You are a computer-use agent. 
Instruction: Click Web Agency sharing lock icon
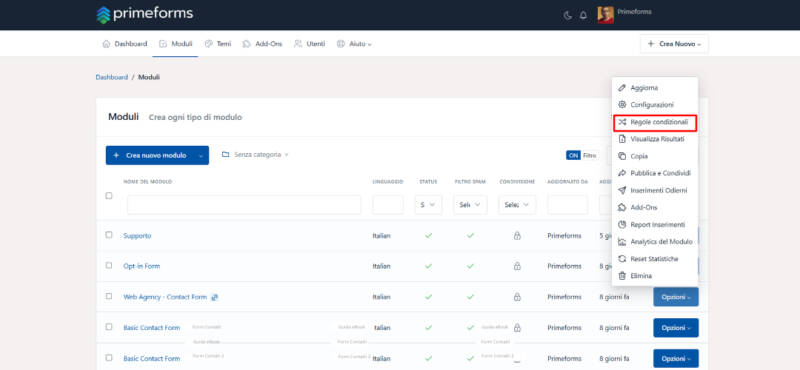coord(517,297)
